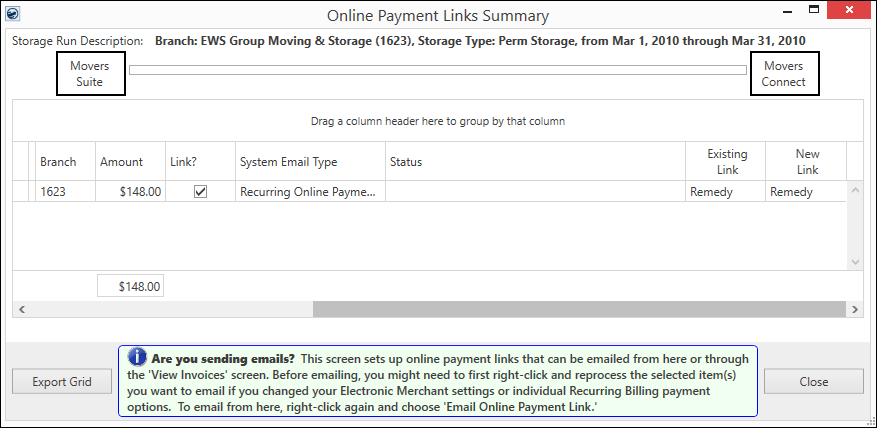Select the $148.00 amount cell in the row

(x=130, y=192)
